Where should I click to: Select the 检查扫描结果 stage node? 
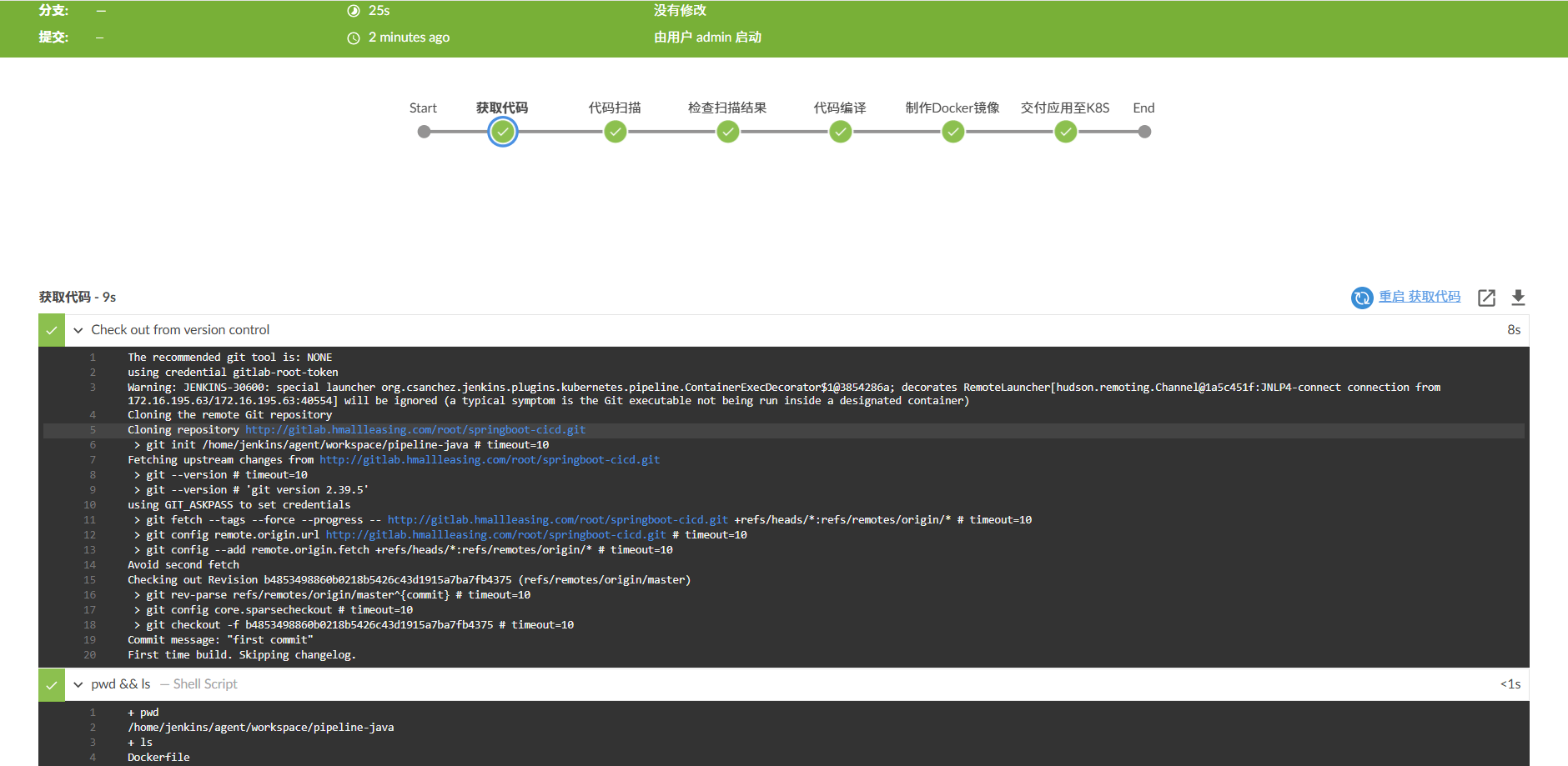click(727, 132)
